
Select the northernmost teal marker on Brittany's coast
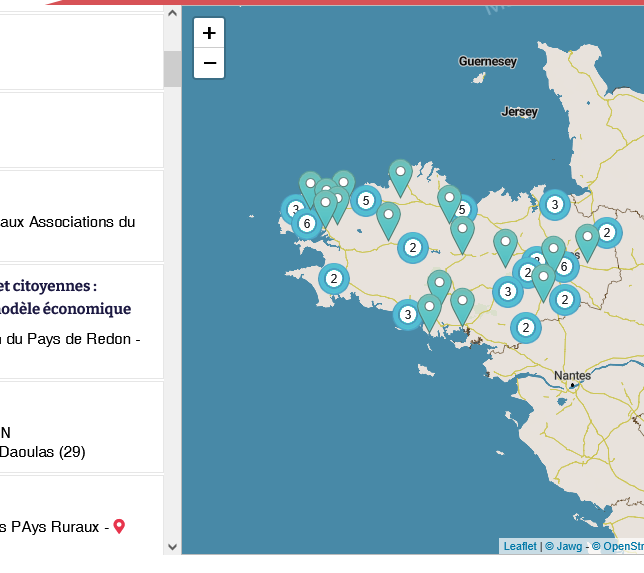click(400, 174)
